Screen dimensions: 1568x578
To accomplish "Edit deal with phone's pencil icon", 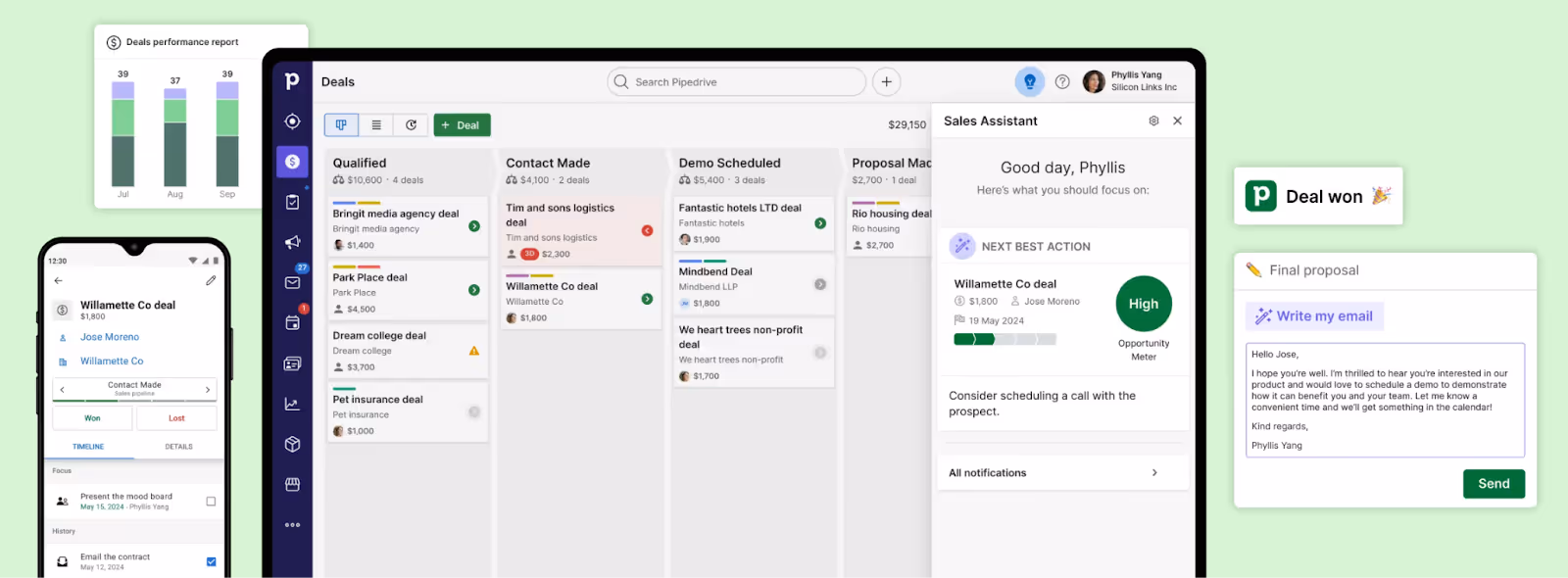I will click(x=211, y=280).
